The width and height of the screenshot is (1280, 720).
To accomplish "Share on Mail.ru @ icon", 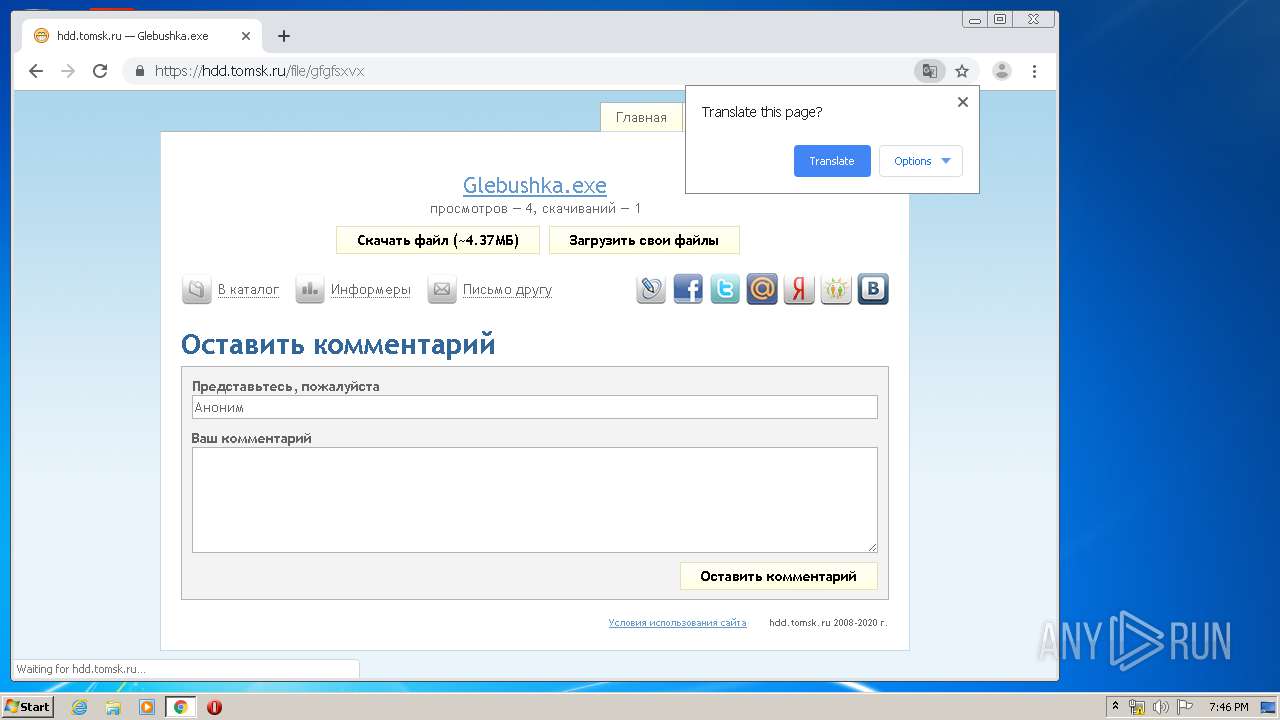I will [x=762, y=289].
